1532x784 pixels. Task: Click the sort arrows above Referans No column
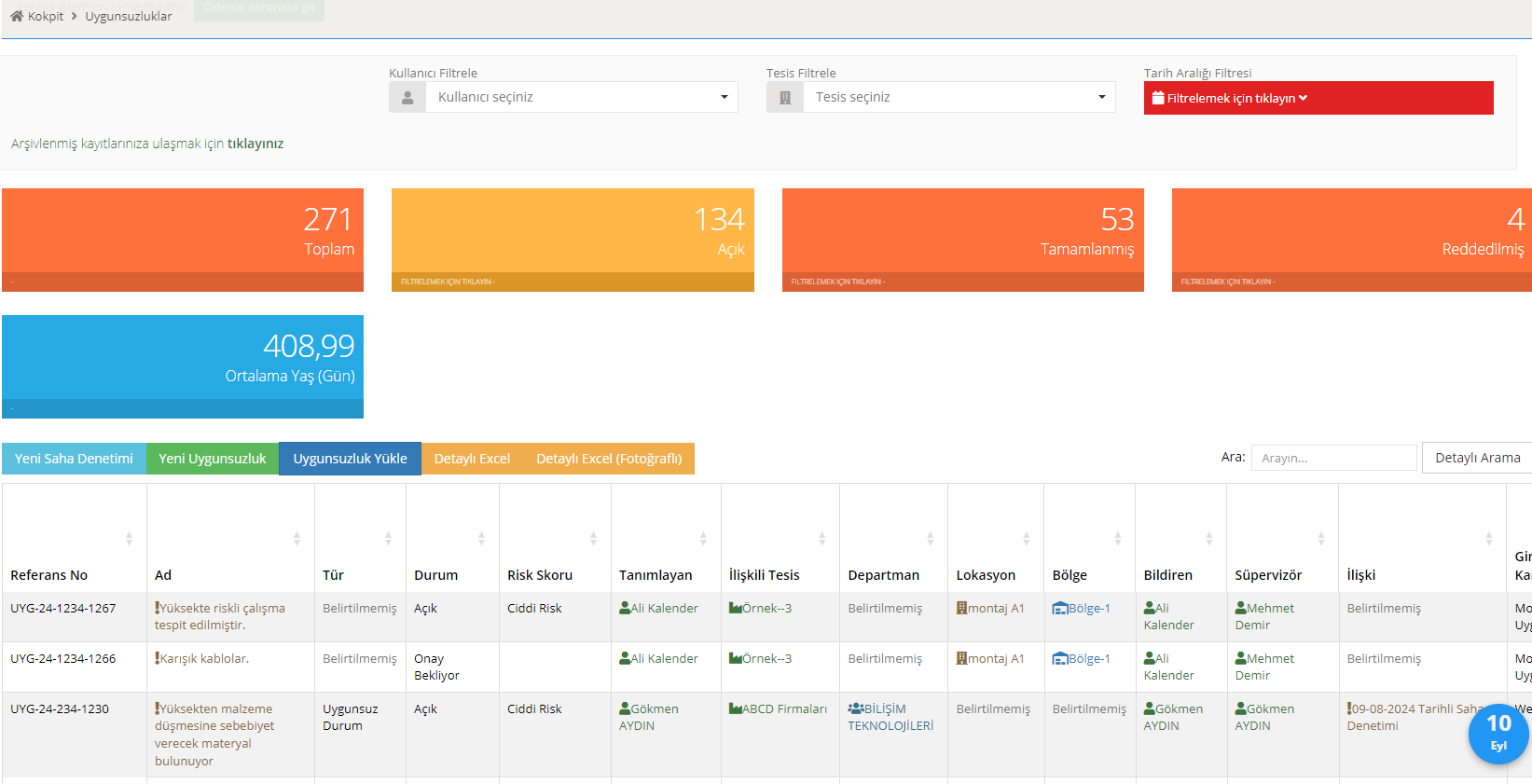129,539
